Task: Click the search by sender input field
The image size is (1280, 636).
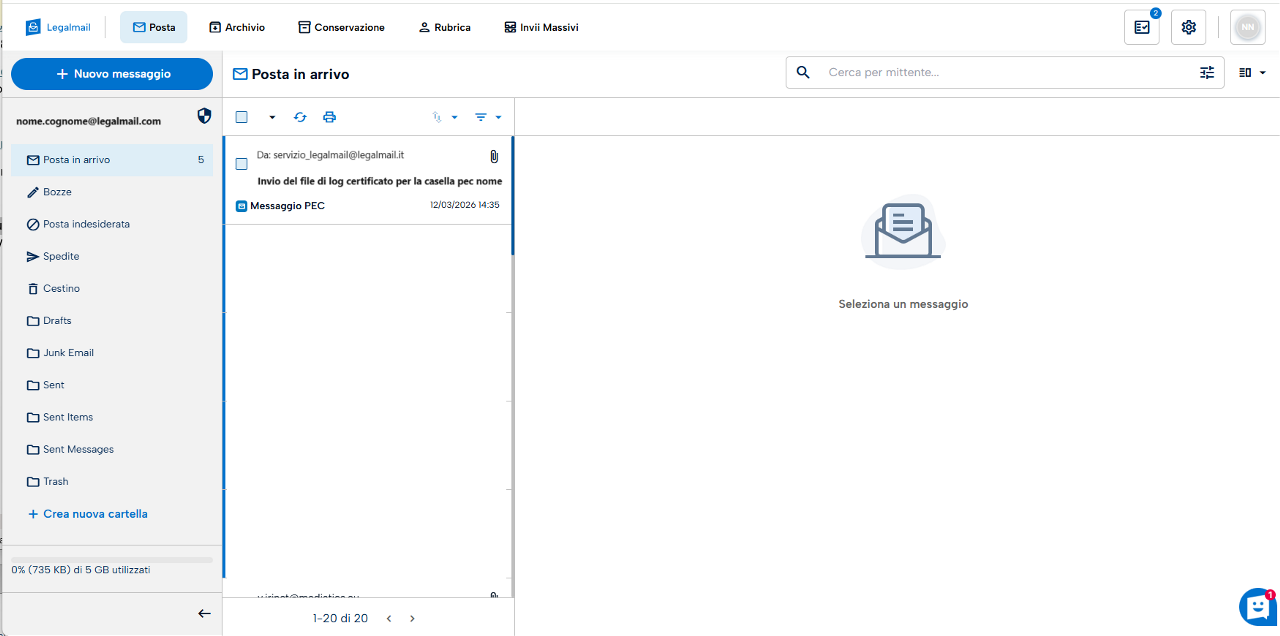Action: [x=1005, y=72]
